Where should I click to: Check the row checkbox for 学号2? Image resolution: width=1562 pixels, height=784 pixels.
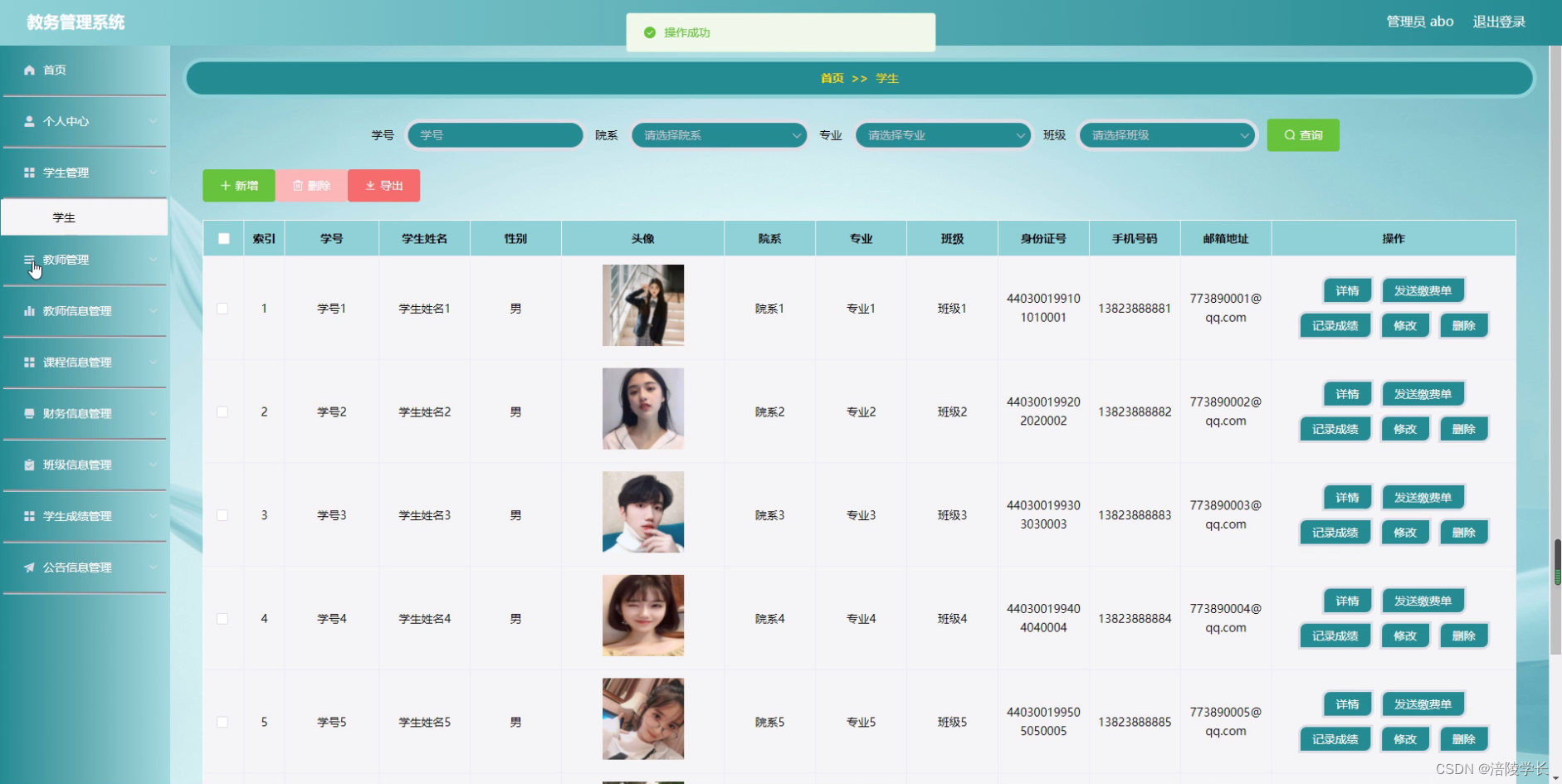click(x=222, y=411)
